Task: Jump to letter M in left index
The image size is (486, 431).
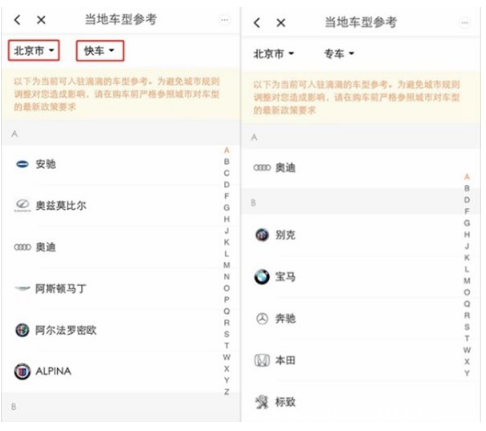Action: pos(227,265)
